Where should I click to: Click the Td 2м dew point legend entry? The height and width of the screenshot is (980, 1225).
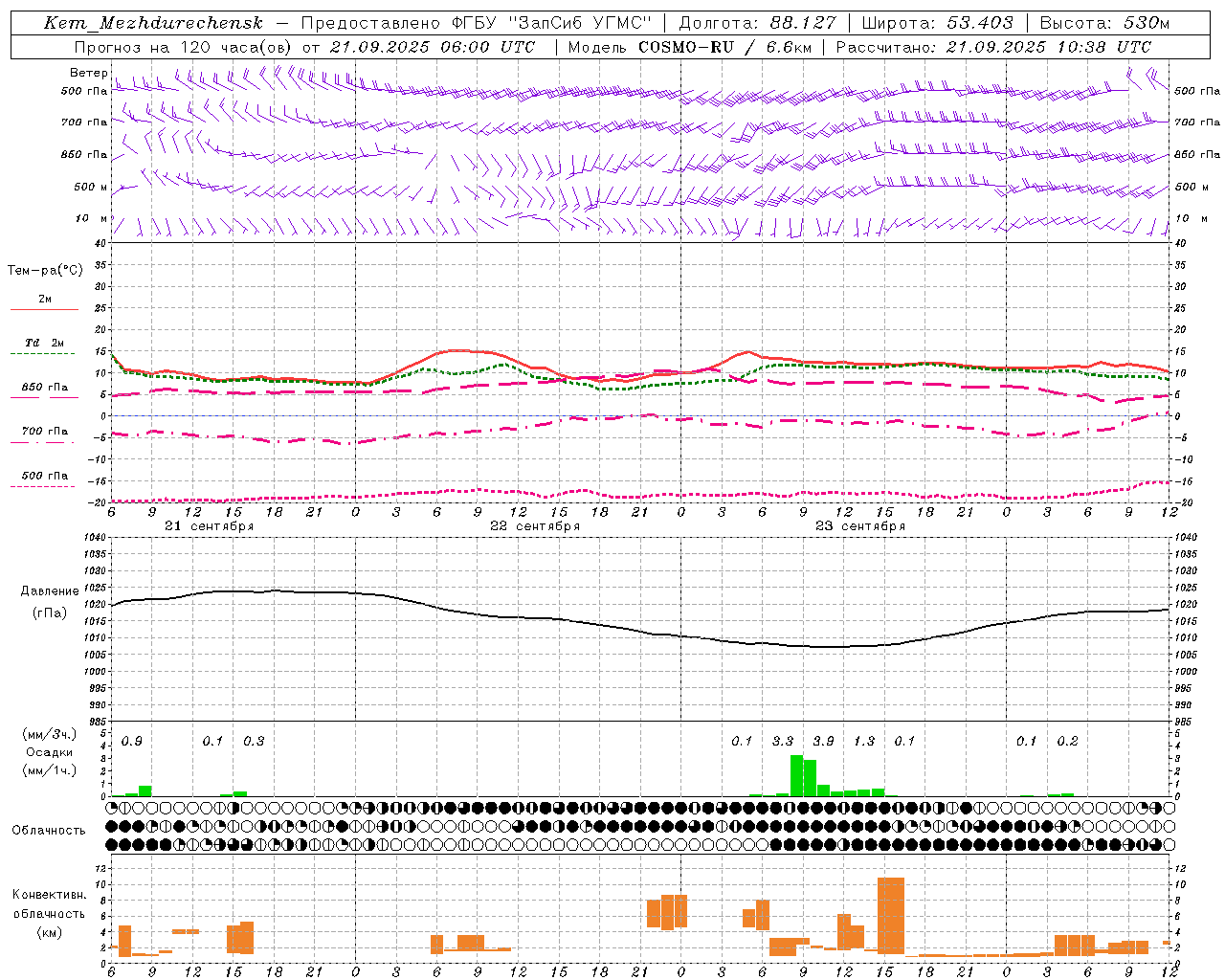coord(44,343)
